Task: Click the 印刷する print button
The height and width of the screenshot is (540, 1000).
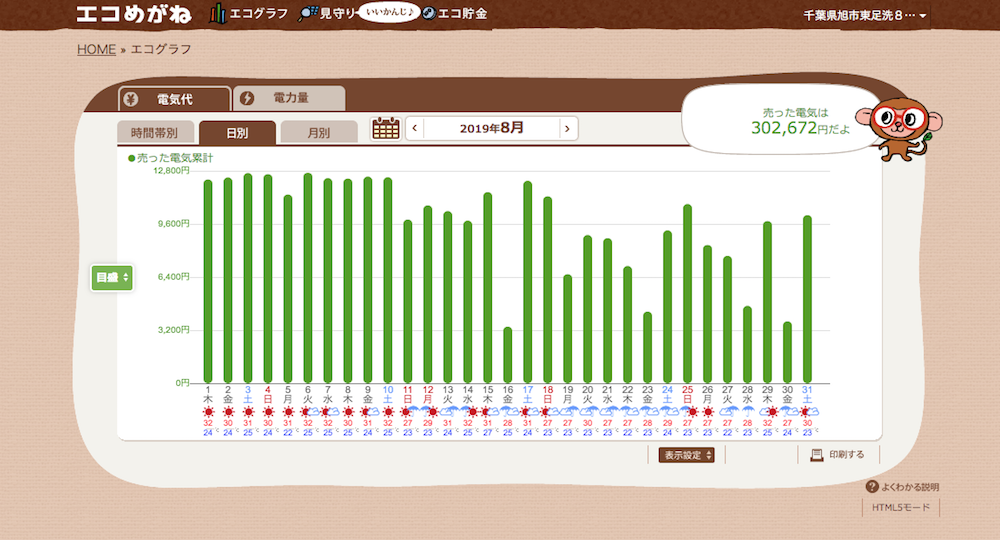Action: (839, 455)
